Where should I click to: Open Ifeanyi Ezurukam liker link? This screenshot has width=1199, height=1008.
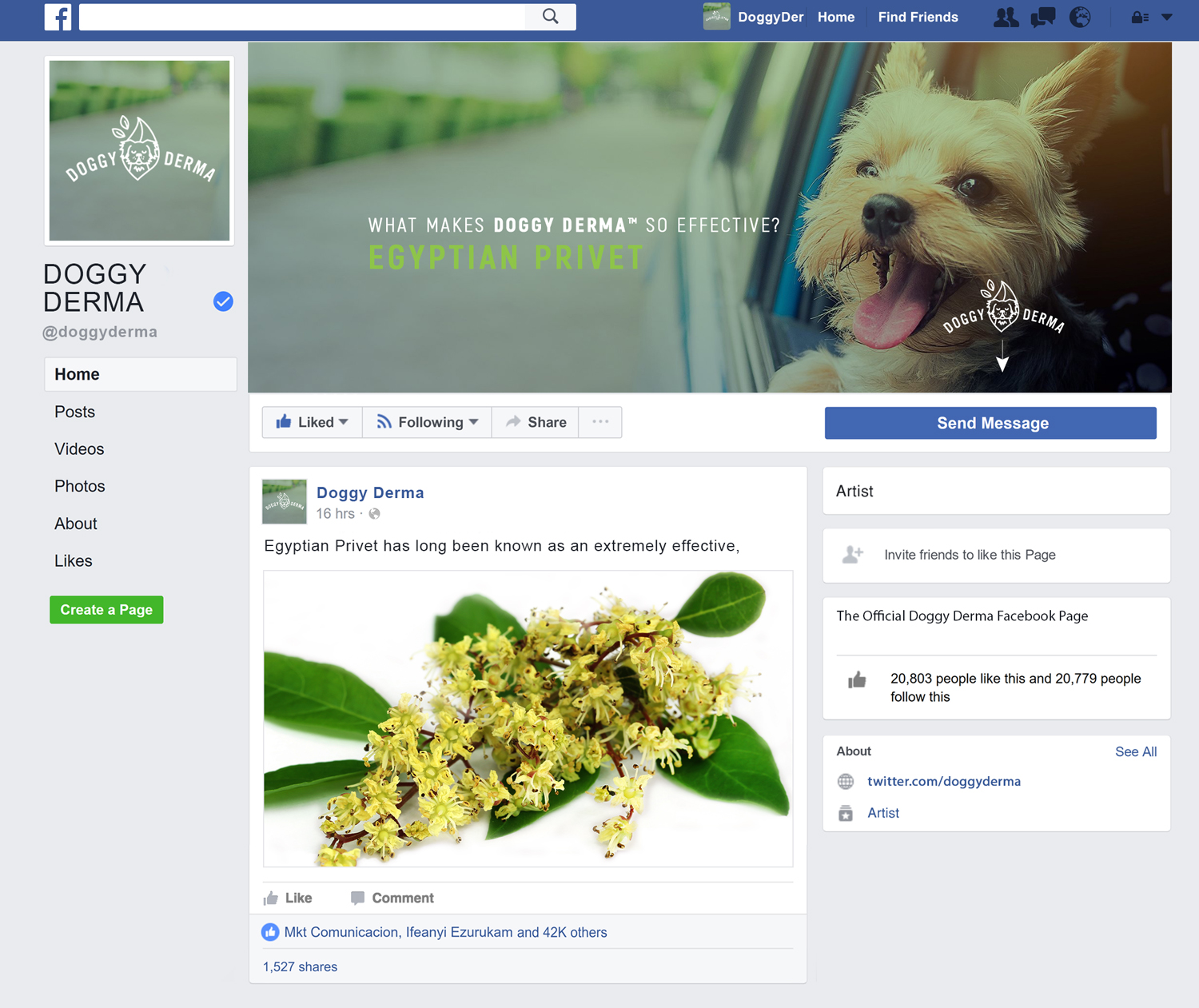click(460, 932)
